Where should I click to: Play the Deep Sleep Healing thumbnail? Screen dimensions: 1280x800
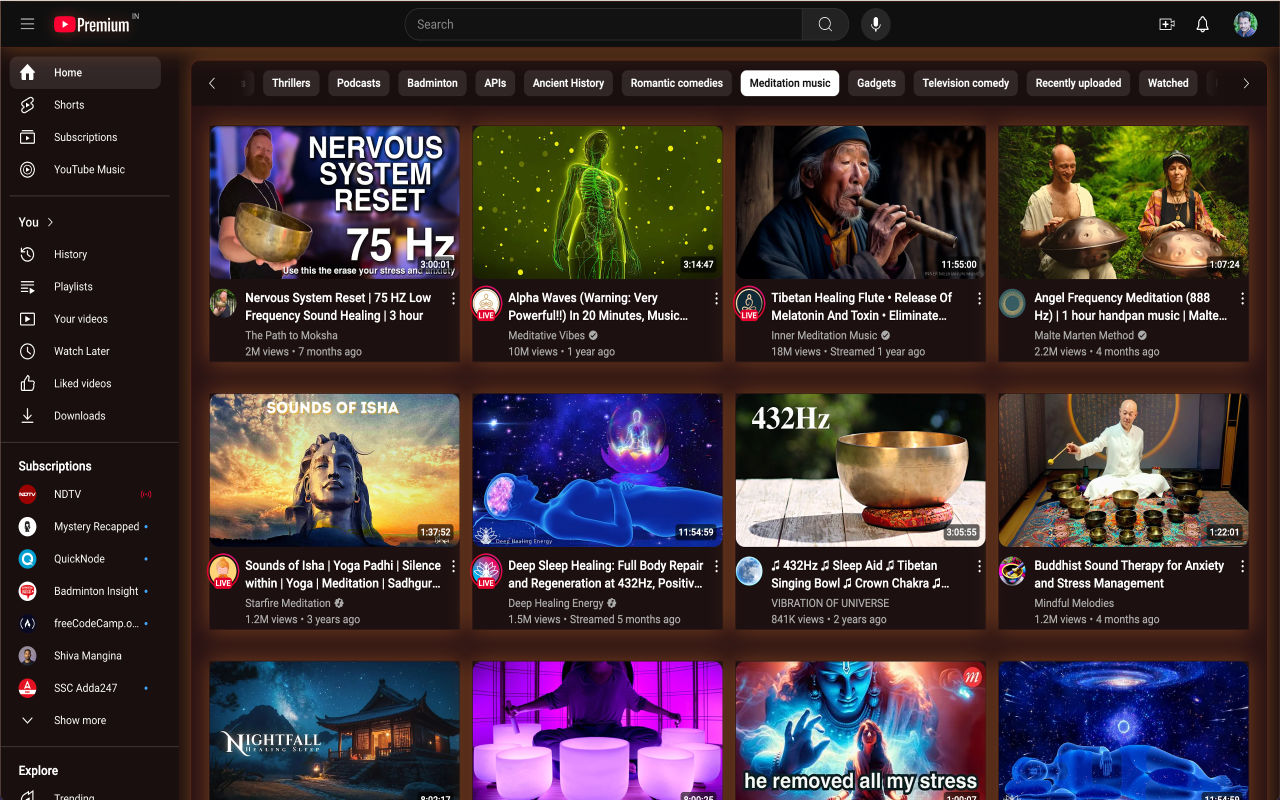pos(597,470)
